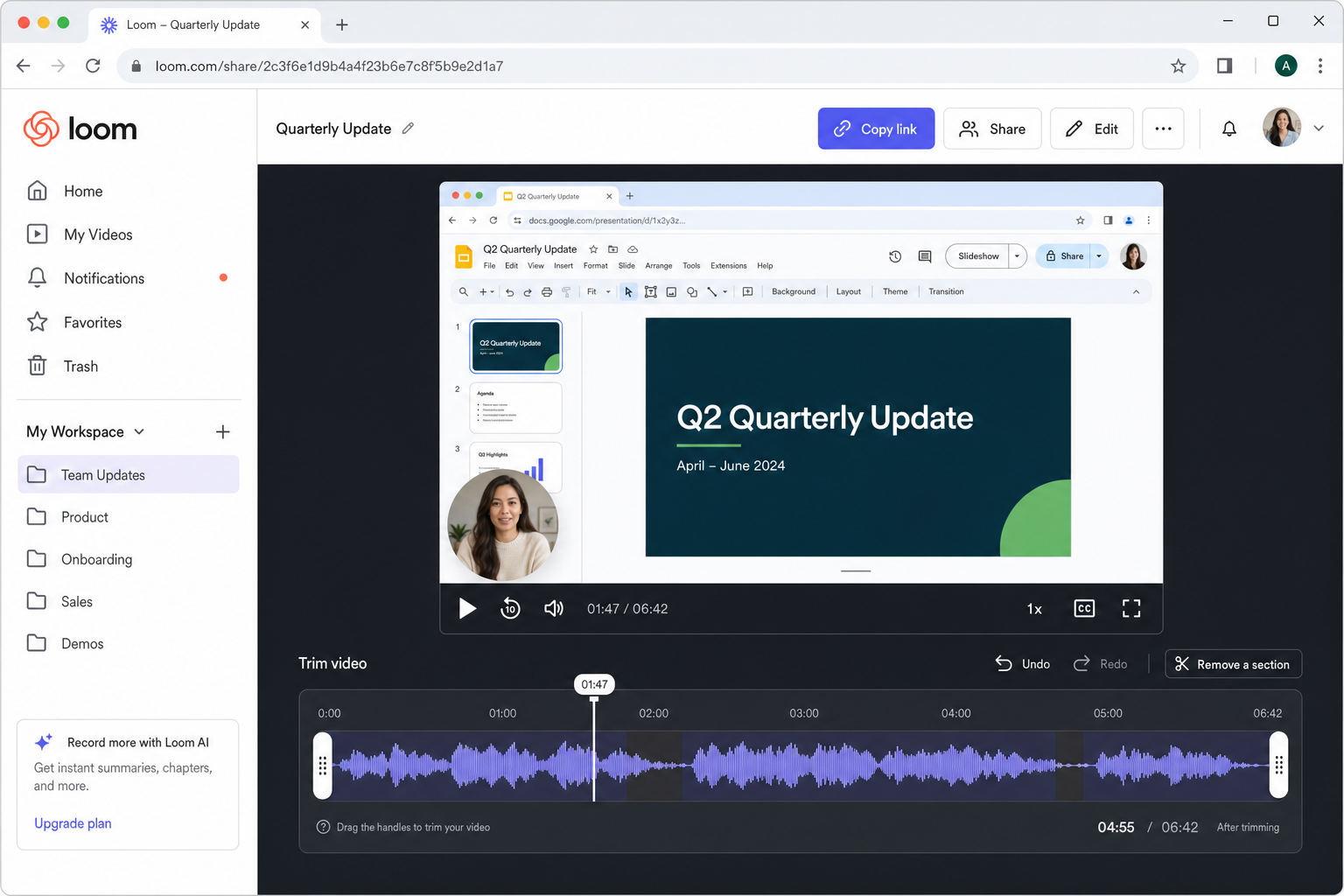Click the Share button in header
Viewport: 1344px width, 896px height.
point(992,129)
